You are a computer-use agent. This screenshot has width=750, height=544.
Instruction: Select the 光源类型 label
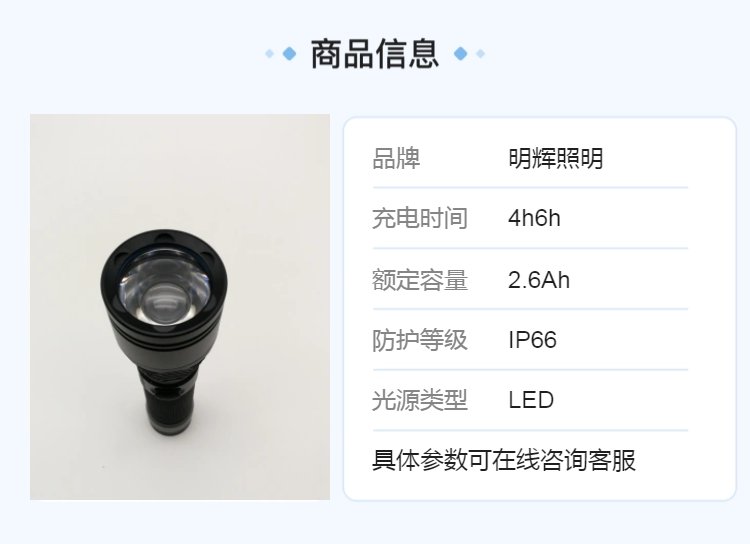point(420,400)
